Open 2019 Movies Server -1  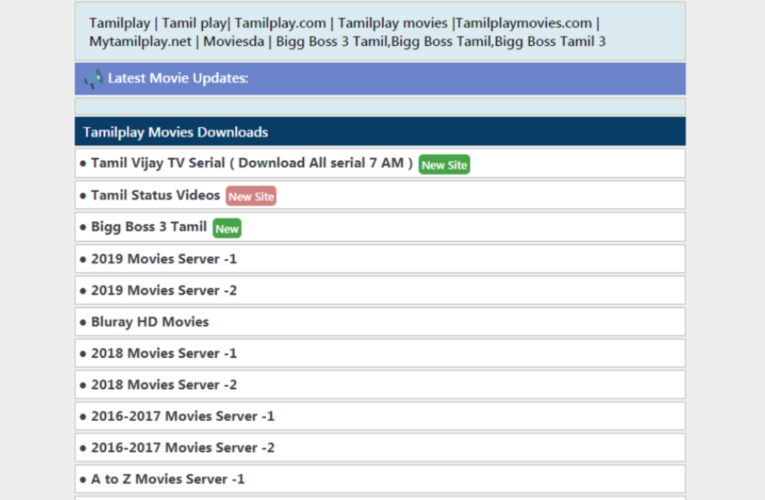coord(164,259)
